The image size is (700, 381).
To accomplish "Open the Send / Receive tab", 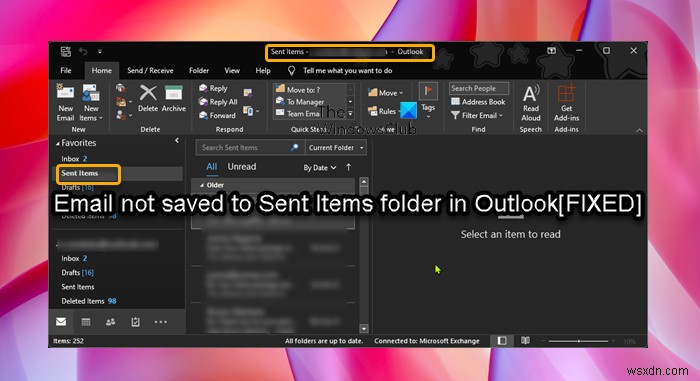I will point(150,71).
